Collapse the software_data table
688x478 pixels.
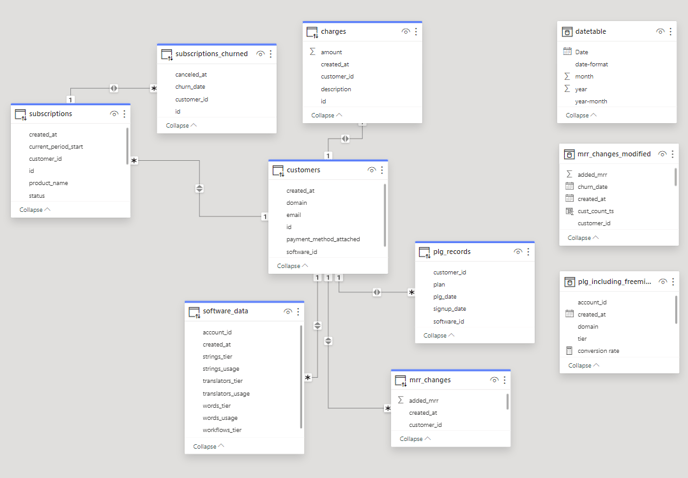pyautogui.click(x=208, y=446)
